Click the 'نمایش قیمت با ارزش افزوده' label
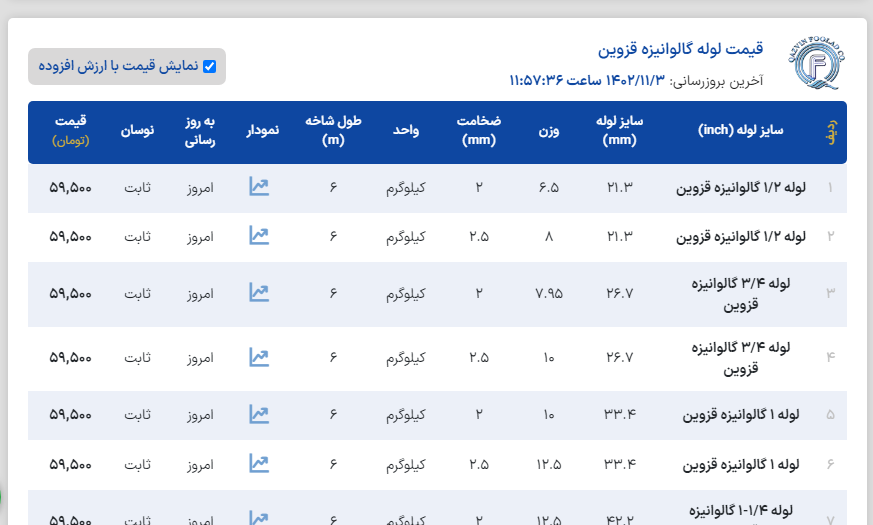Image resolution: width=873 pixels, height=525 pixels. click(119, 67)
